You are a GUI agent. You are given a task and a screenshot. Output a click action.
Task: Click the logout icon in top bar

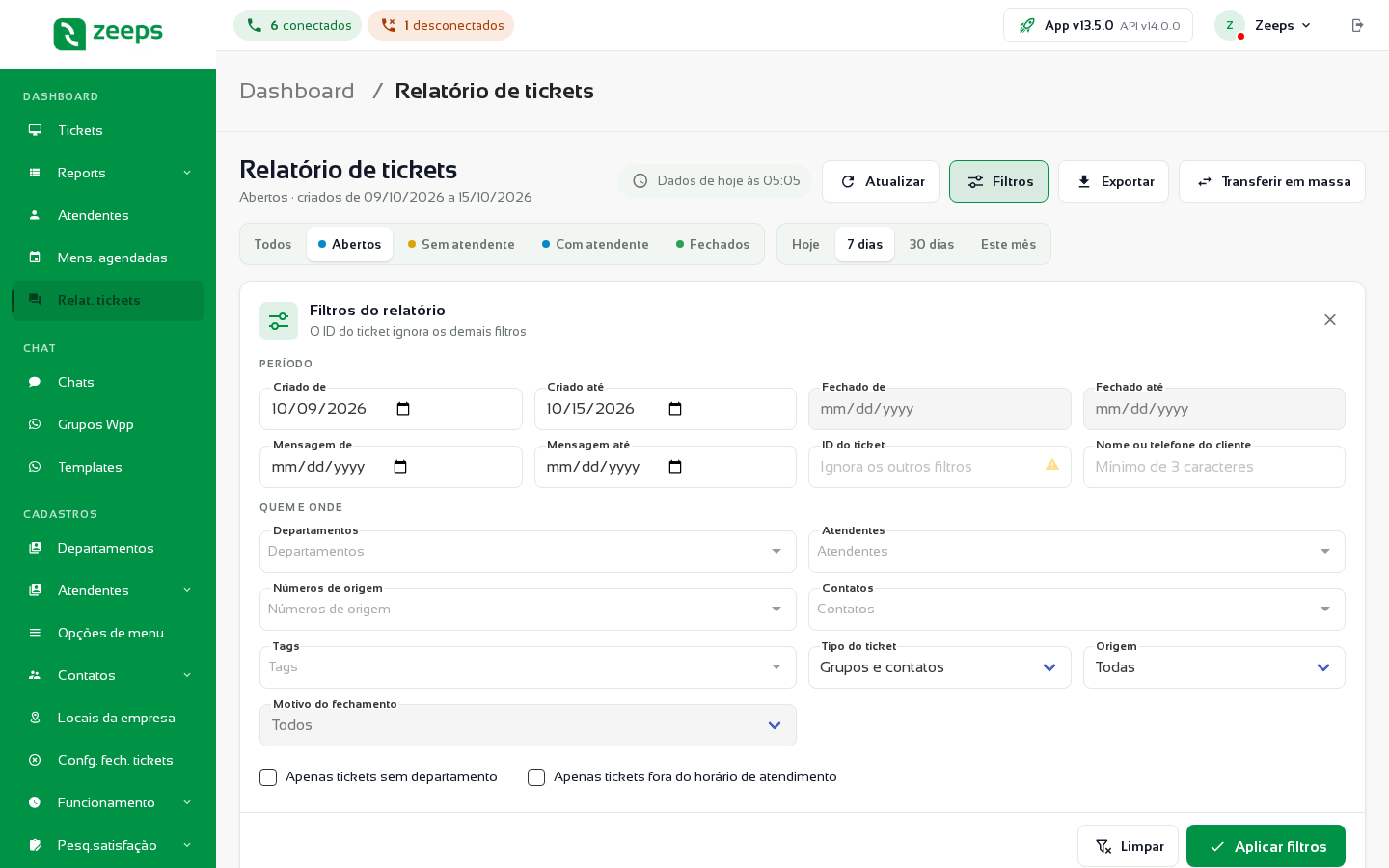click(1357, 25)
